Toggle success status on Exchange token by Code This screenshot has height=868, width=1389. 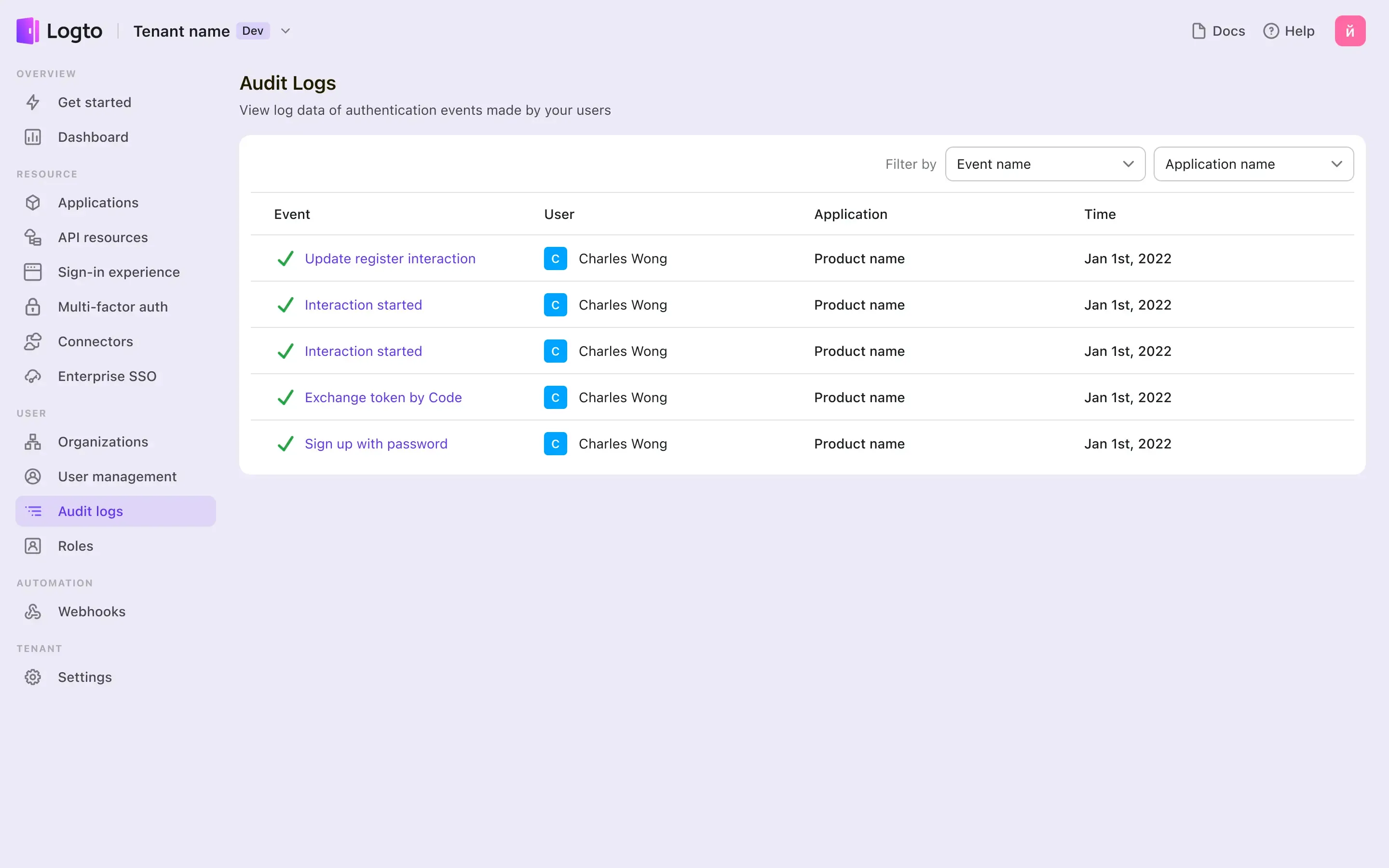285,397
